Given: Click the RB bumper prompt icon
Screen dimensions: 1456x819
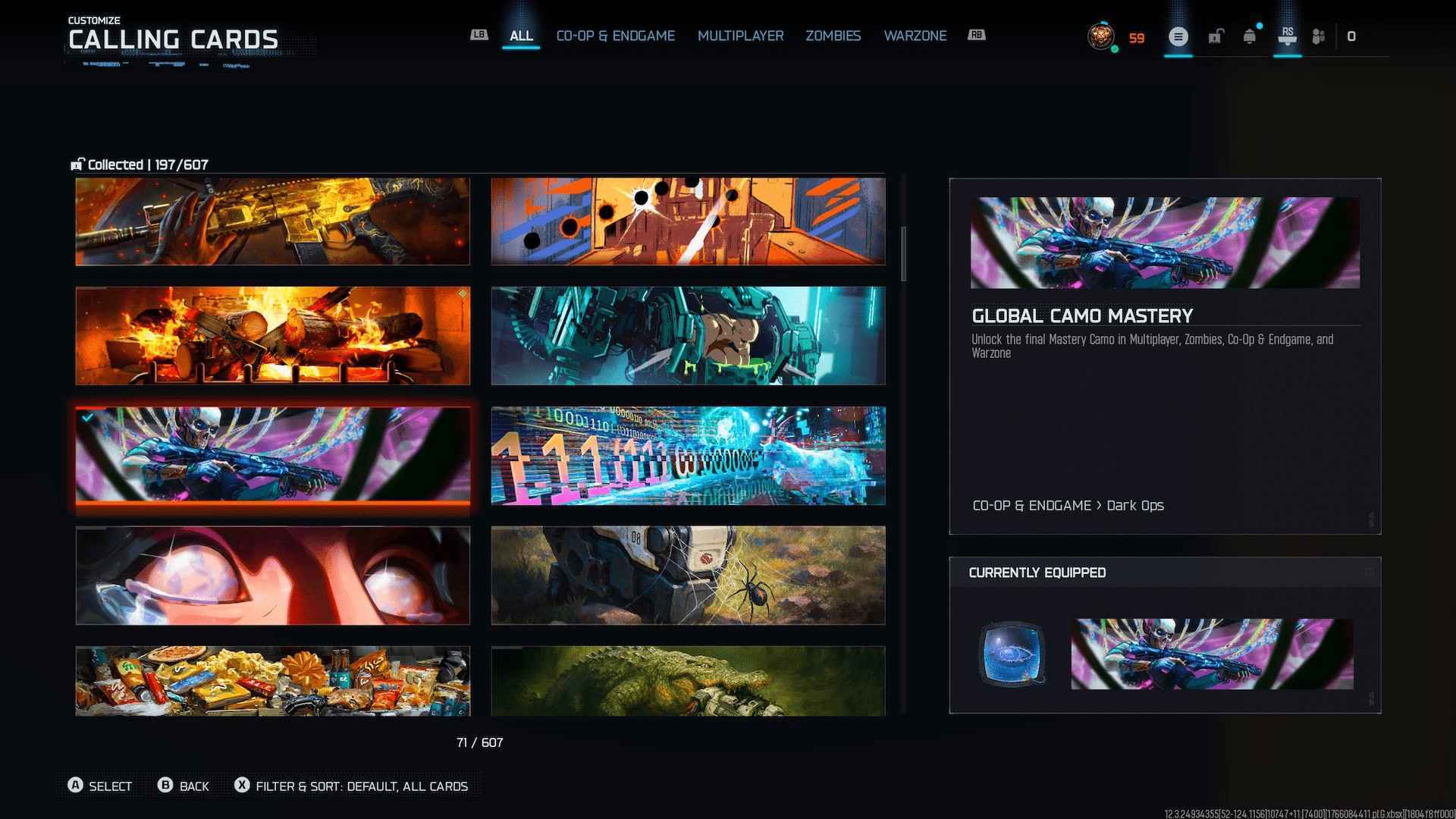Looking at the screenshot, I should coord(977,35).
